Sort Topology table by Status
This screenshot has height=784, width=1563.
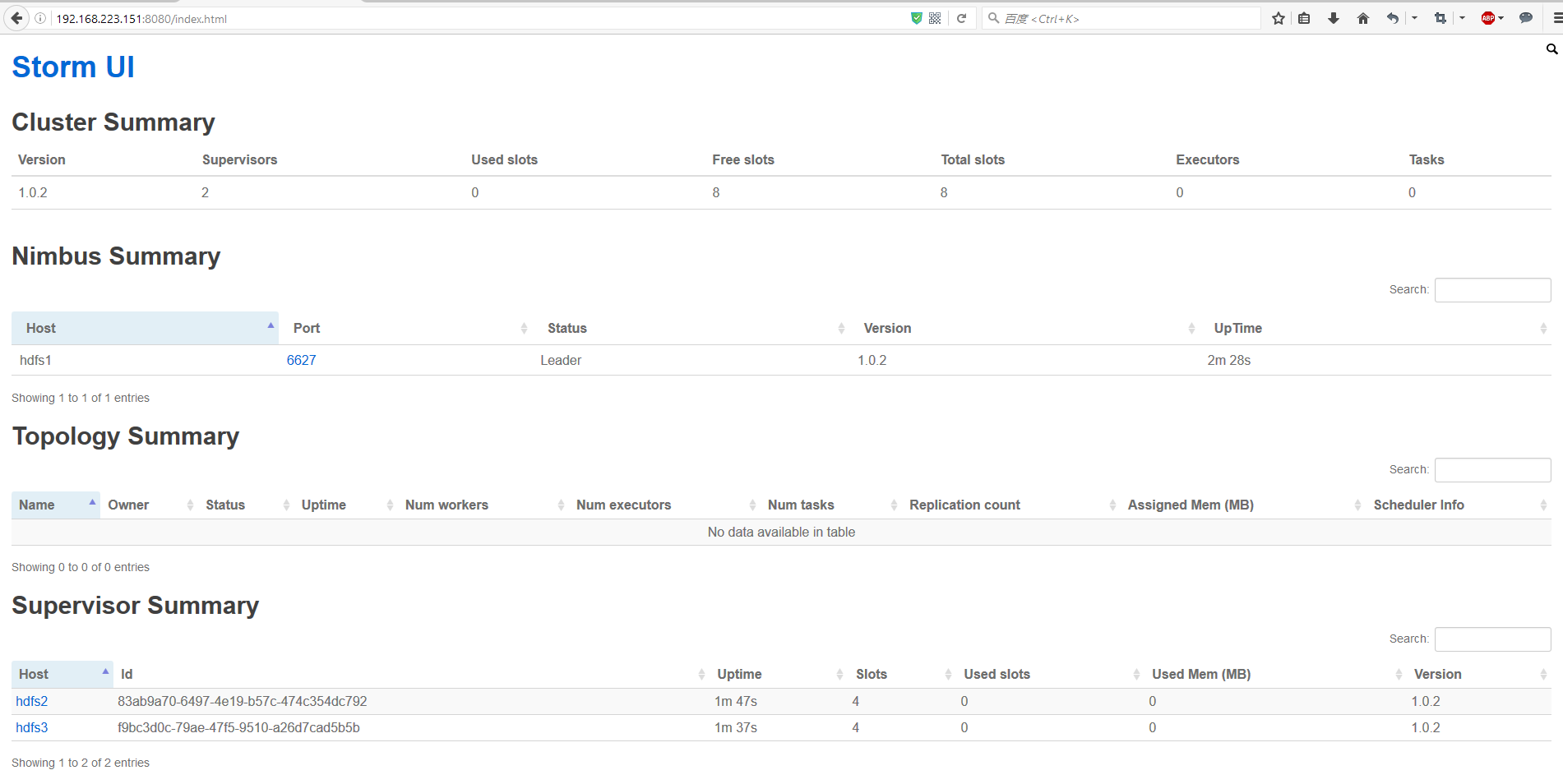pyautogui.click(x=246, y=505)
